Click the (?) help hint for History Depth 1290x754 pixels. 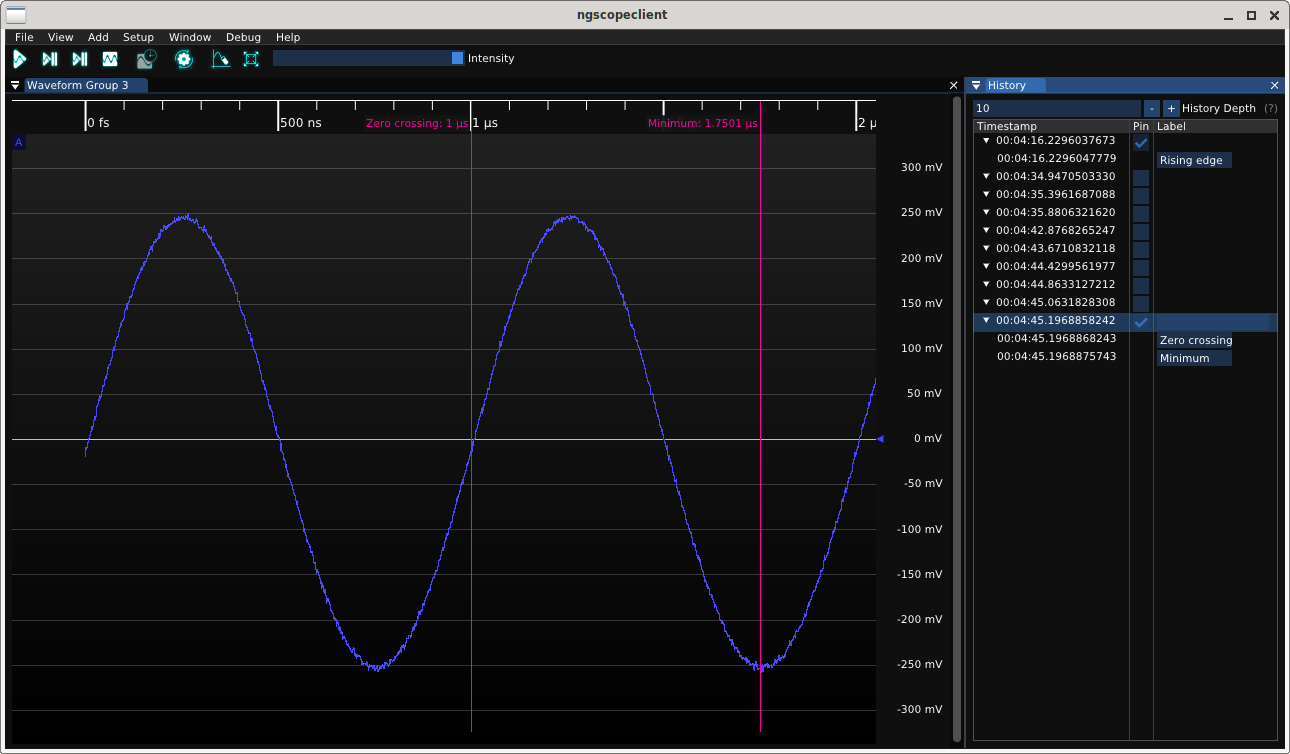(1271, 108)
